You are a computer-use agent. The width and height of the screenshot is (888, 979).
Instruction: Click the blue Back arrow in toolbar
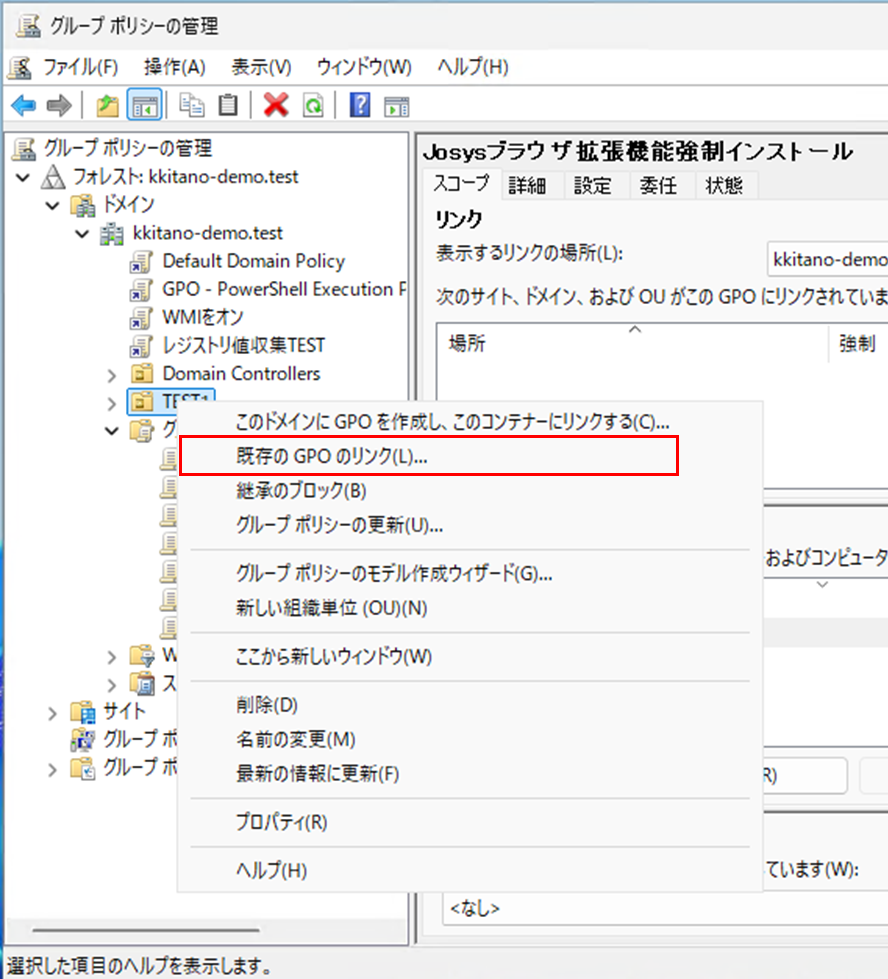click(23, 105)
